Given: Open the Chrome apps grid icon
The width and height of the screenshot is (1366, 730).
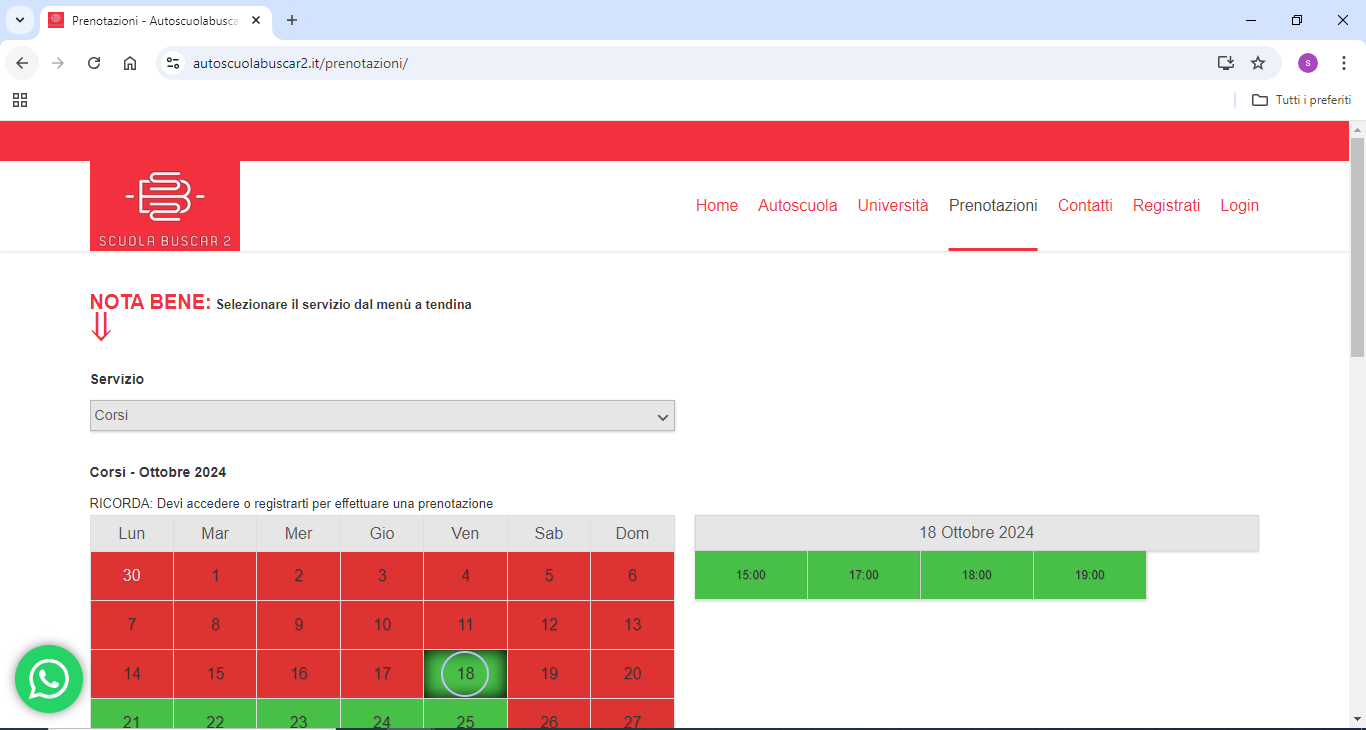Looking at the screenshot, I should coord(20,100).
